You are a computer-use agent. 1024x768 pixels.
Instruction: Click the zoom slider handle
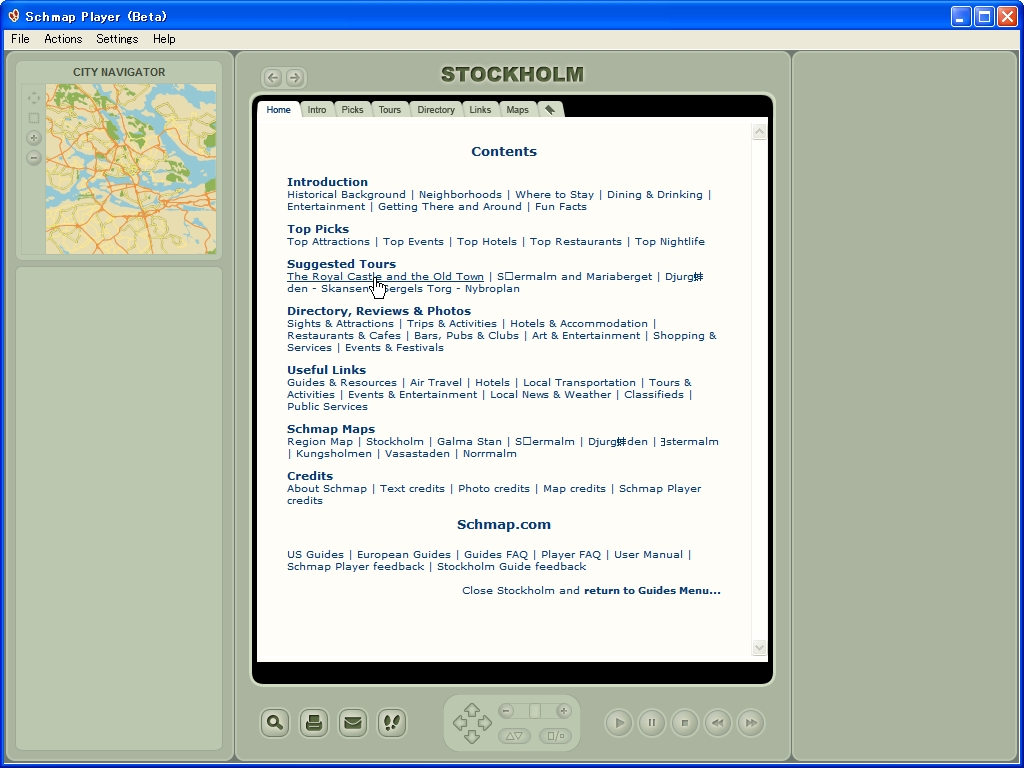(535, 711)
